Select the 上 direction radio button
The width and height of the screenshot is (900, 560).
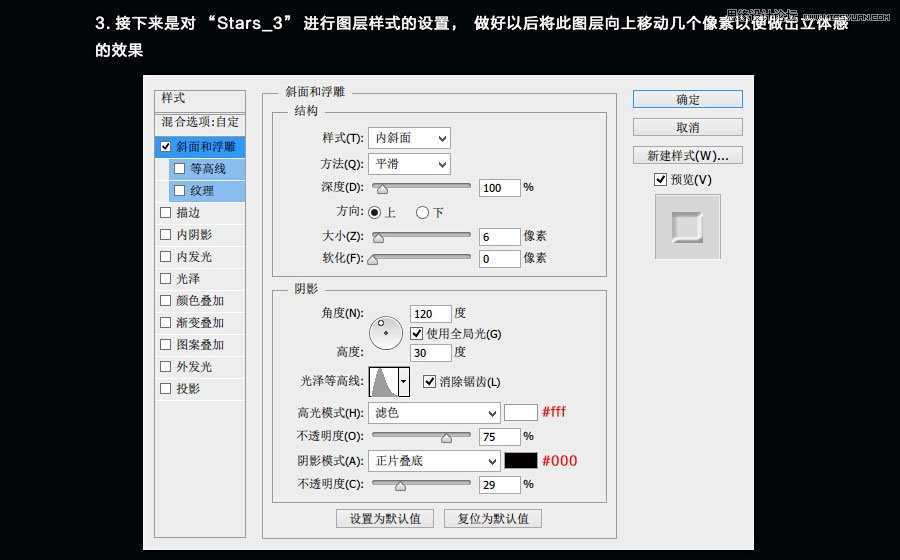click(374, 212)
